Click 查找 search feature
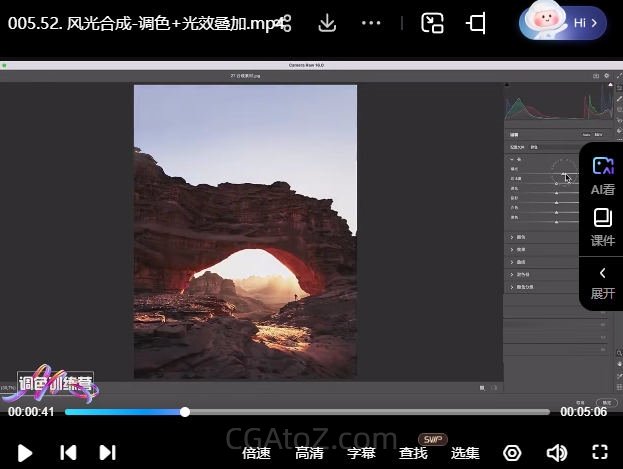Screen dimensions: 623x469 pyautogui.click(x=413, y=453)
